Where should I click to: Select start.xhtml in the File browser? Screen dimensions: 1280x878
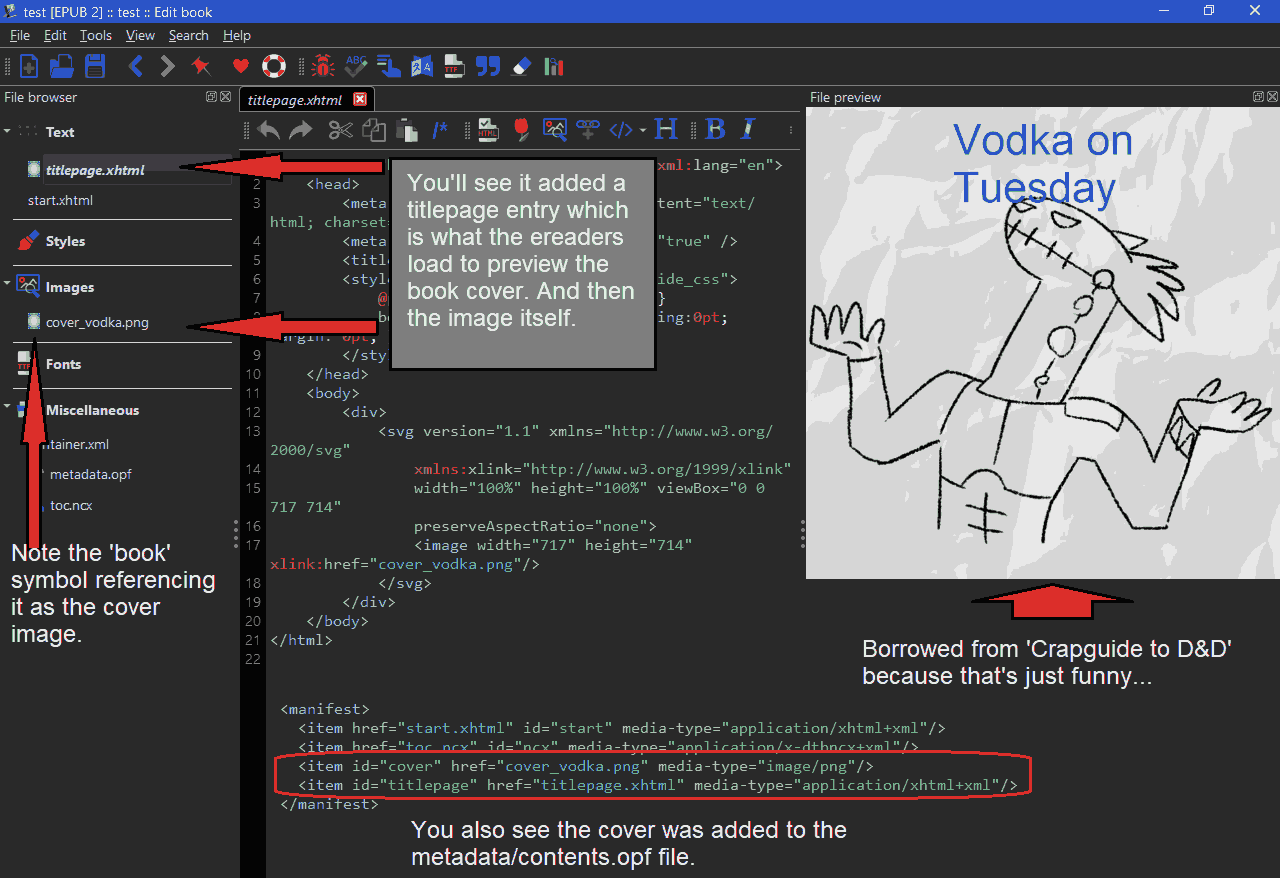click(60, 200)
